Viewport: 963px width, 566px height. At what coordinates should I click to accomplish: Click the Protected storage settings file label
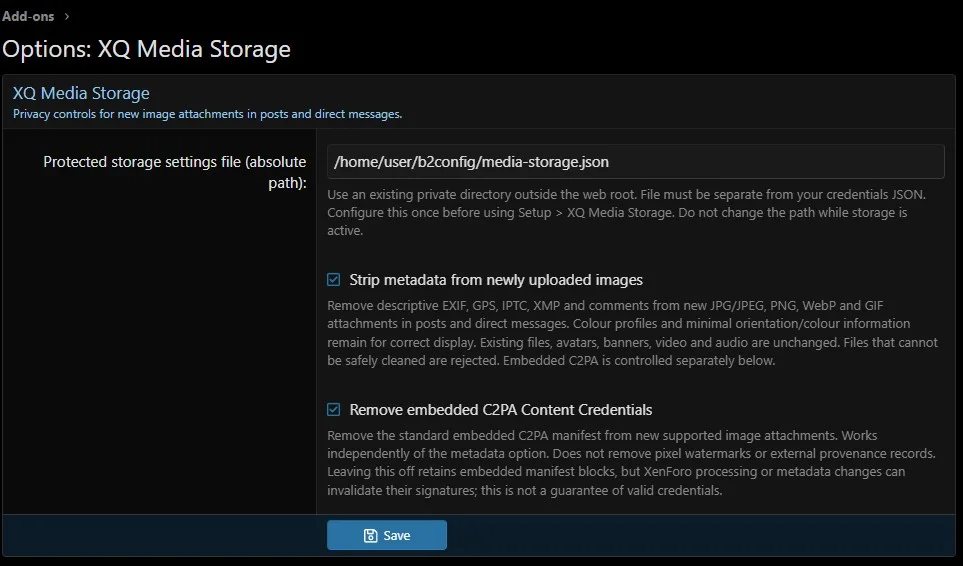click(175, 172)
